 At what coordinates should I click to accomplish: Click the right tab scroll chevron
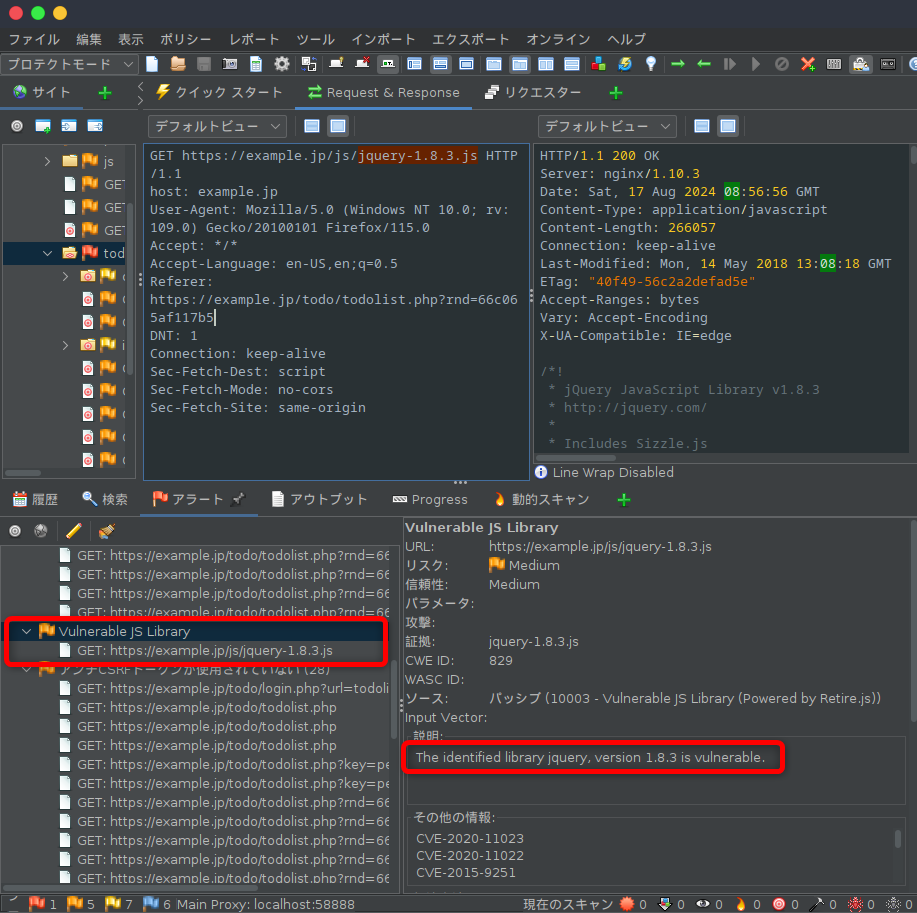140,101
